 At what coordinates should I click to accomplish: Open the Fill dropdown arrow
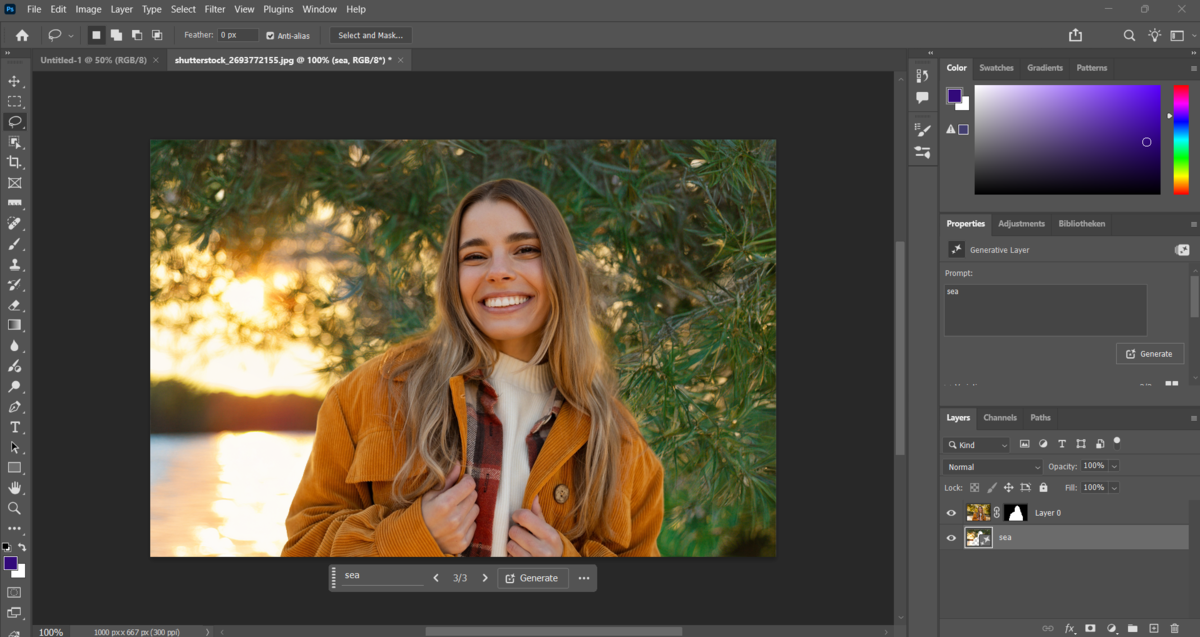[1114, 488]
